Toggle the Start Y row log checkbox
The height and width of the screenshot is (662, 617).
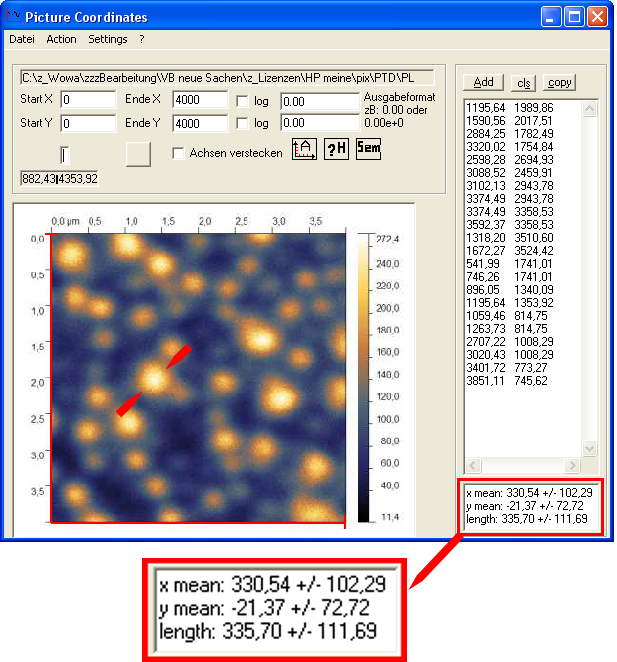(242, 123)
